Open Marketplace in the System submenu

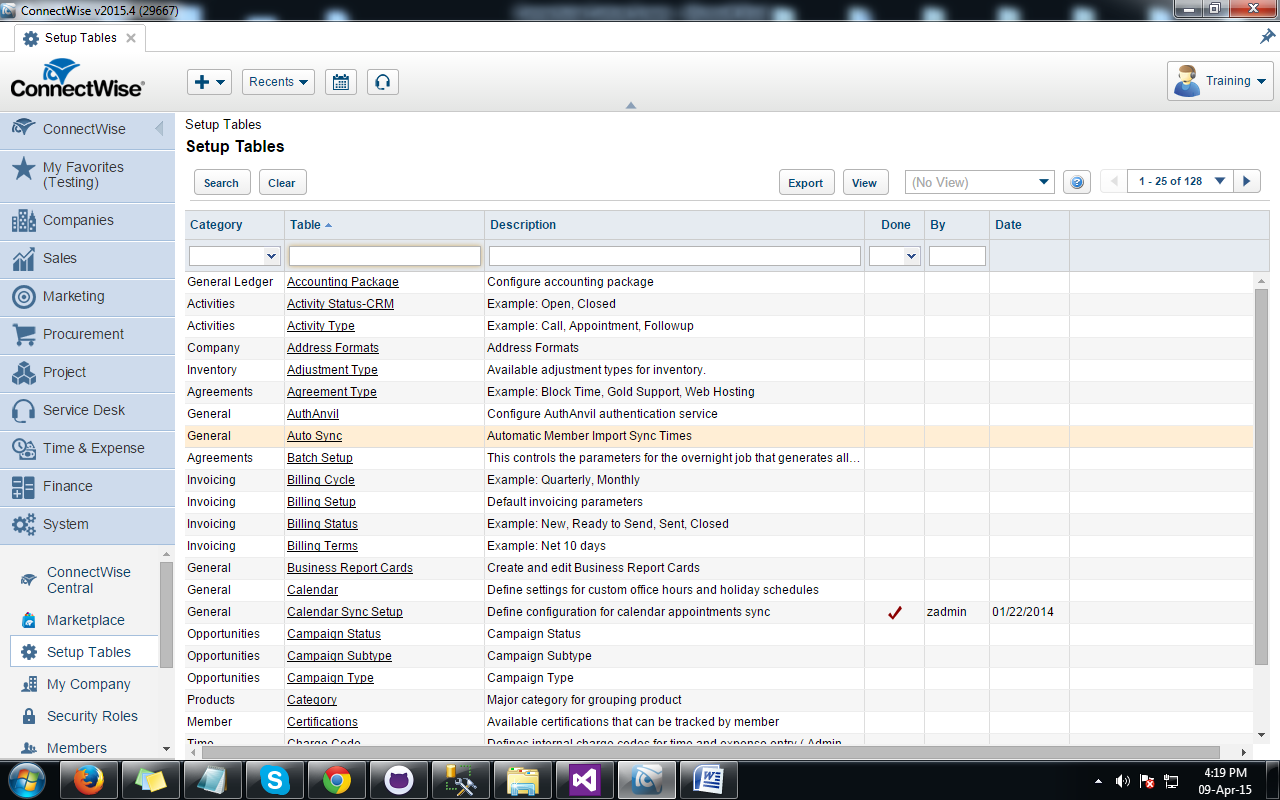click(85, 620)
